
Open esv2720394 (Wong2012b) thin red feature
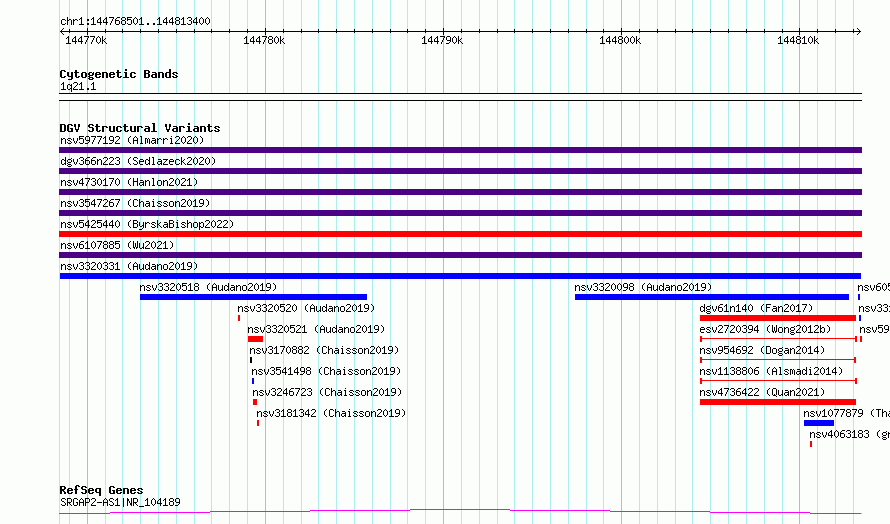point(778,339)
